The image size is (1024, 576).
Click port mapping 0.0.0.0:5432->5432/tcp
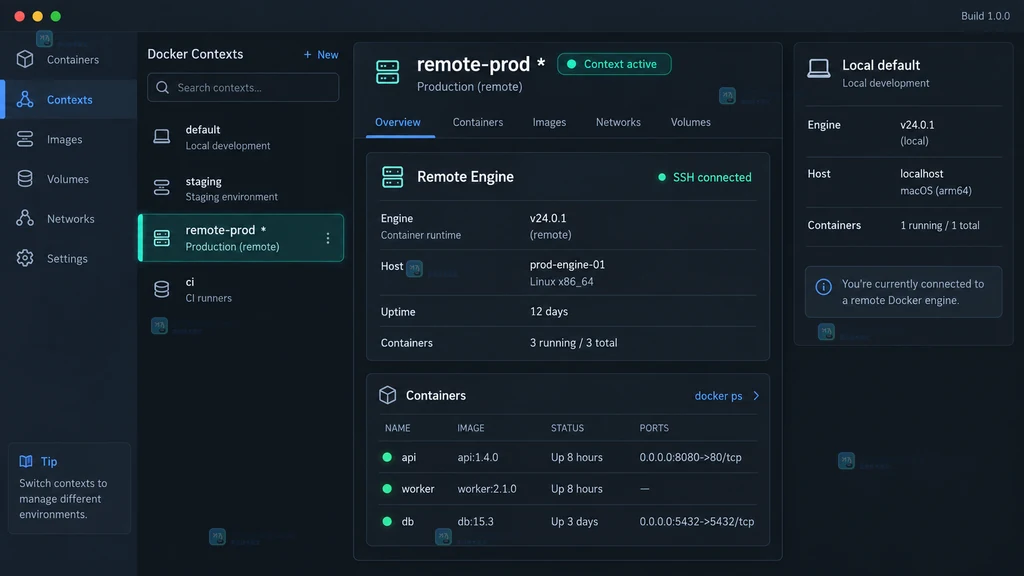click(x=697, y=521)
